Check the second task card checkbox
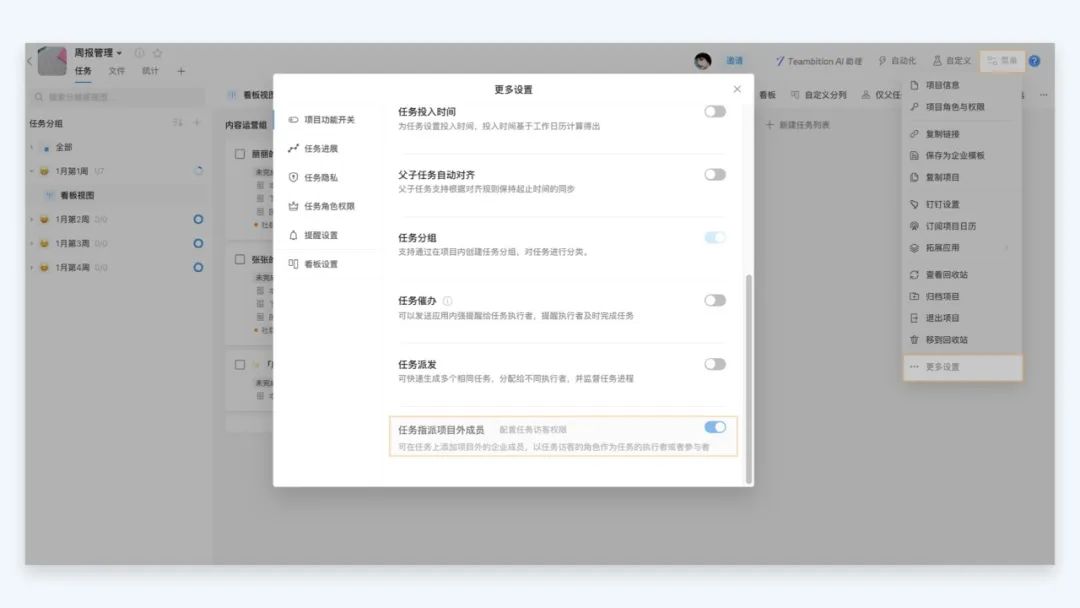 pos(240,260)
